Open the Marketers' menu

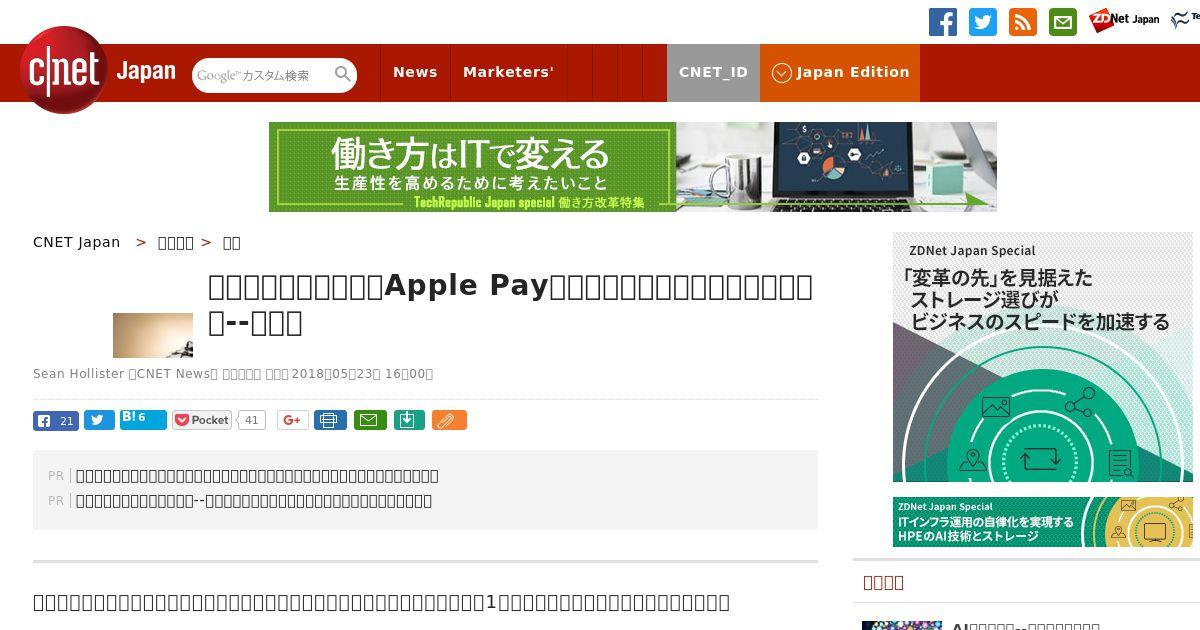pos(508,72)
